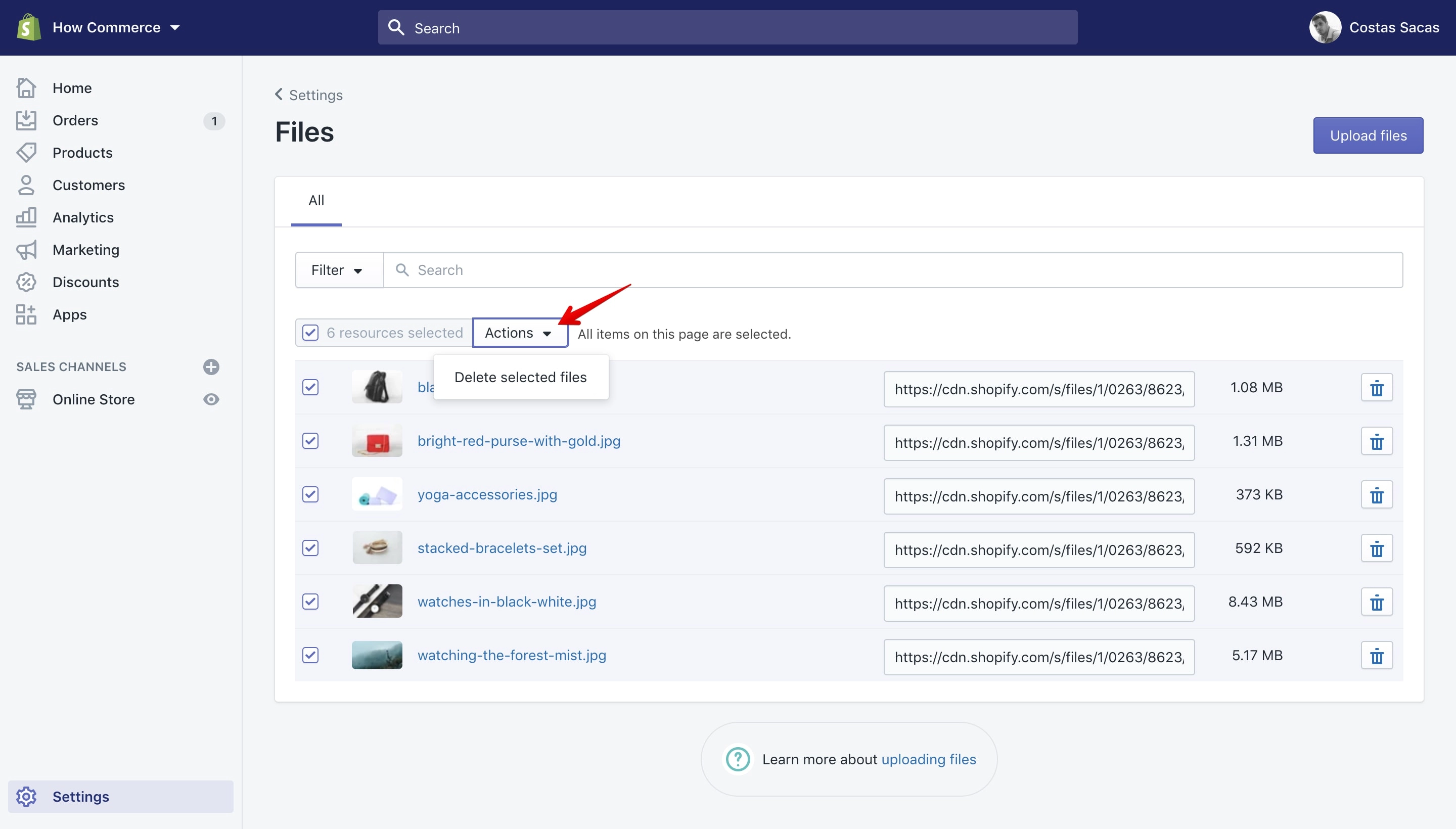Click the Upload files button
The width and height of the screenshot is (1456, 829).
pyautogui.click(x=1368, y=135)
